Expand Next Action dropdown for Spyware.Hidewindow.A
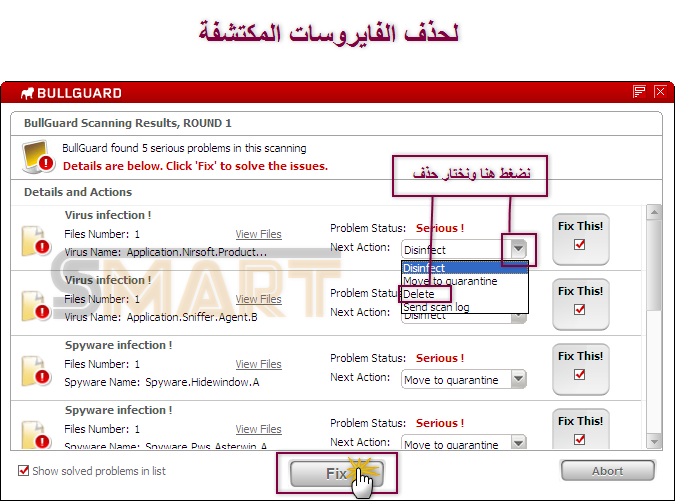 [518, 380]
